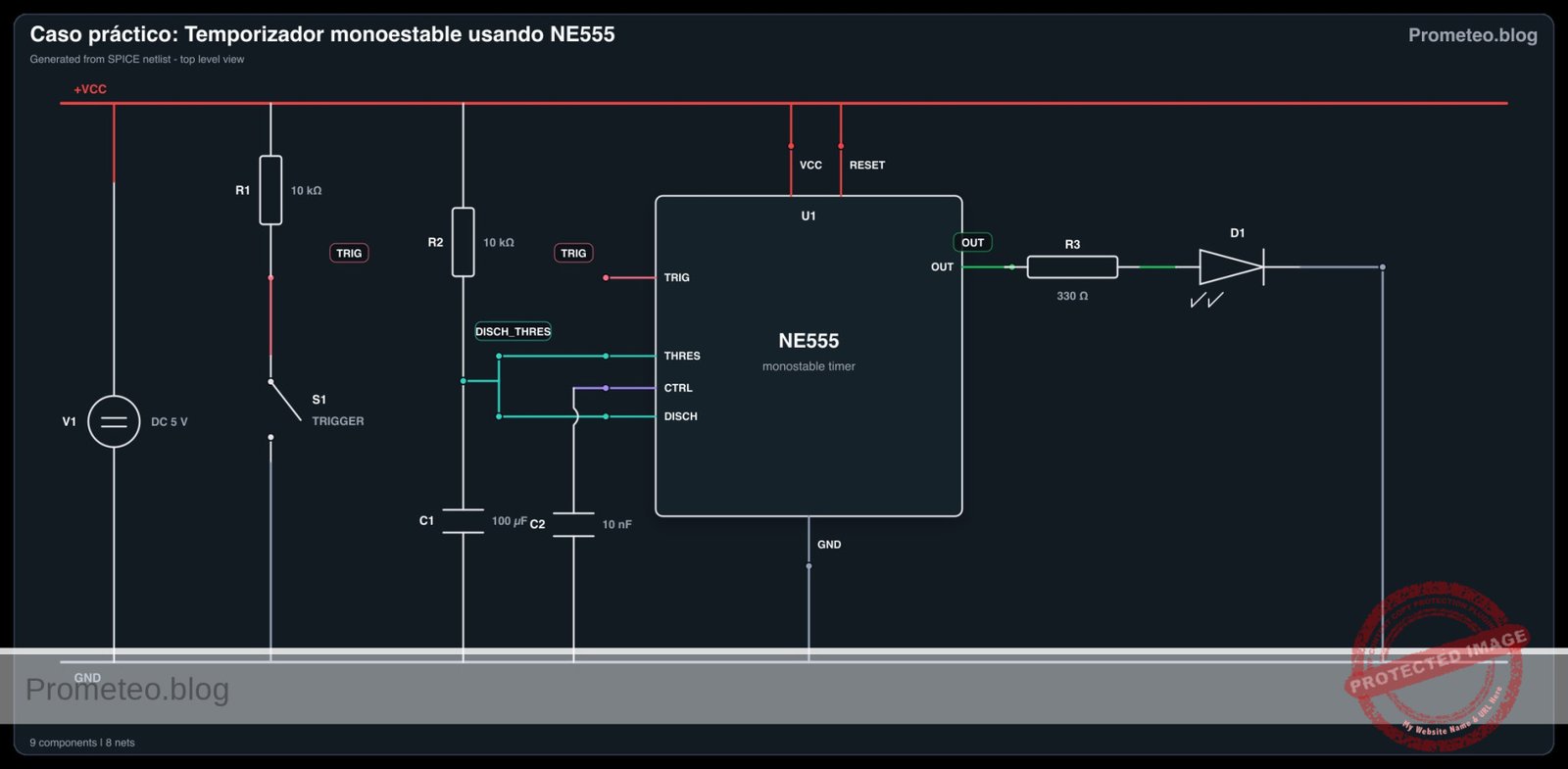Select the R2 resistor symbol
The width and height of the screenshot is (1568, 769).
463,242
